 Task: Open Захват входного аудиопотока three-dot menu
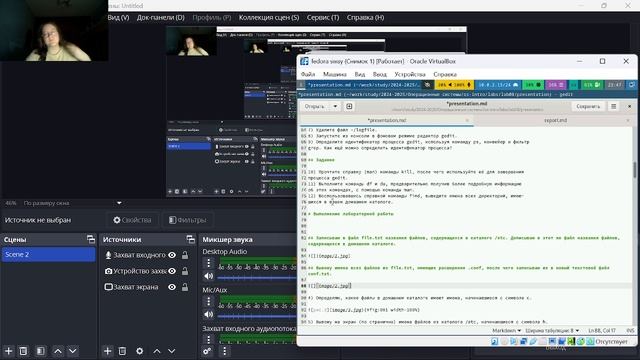[209, 339]
